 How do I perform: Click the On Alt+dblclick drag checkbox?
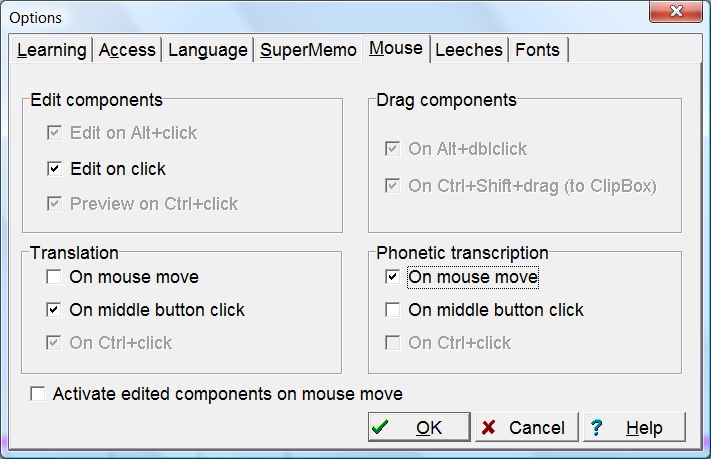[x=393, y=149]
